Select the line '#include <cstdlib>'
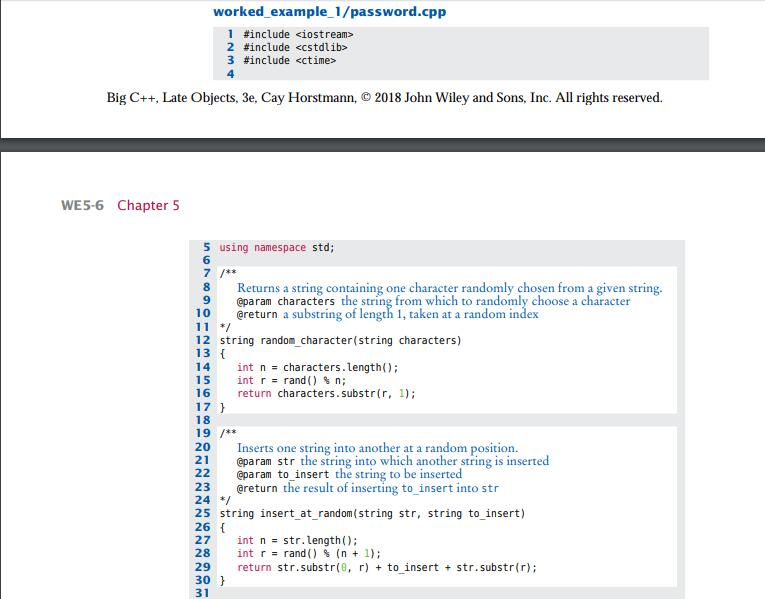Viewport: 765px width, 599px height. coord(295,47)
